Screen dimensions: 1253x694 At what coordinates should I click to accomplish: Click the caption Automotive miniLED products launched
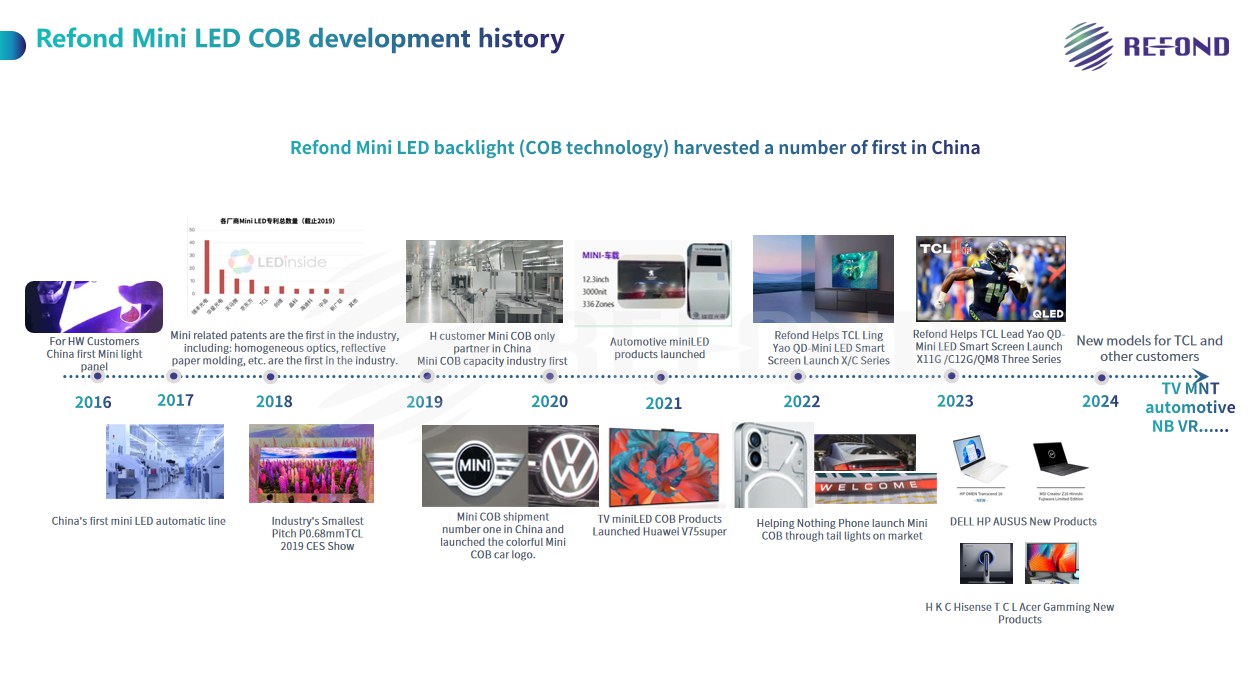[660, 348]
